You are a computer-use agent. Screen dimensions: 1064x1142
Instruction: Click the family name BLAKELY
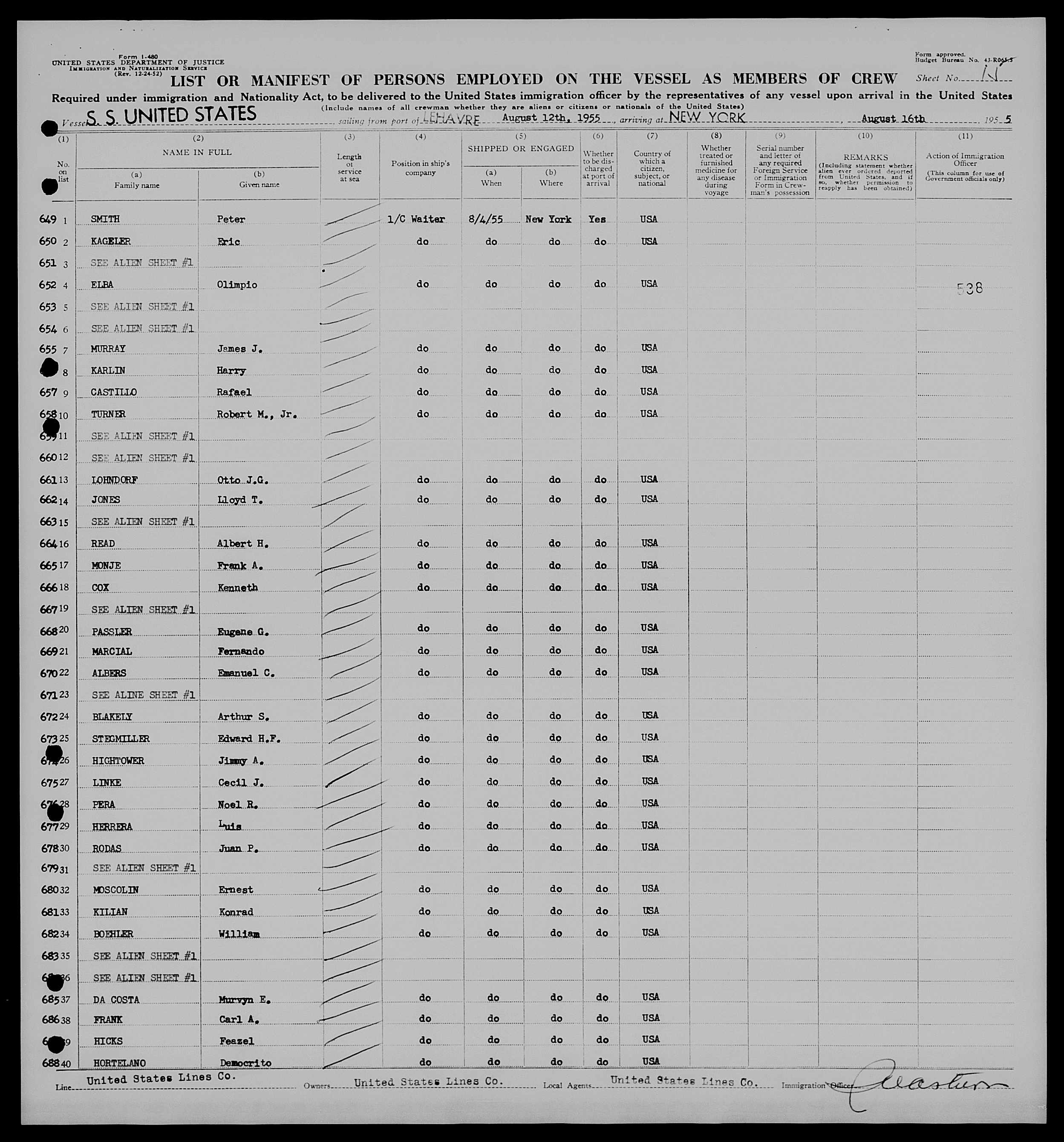coord(112,717)
